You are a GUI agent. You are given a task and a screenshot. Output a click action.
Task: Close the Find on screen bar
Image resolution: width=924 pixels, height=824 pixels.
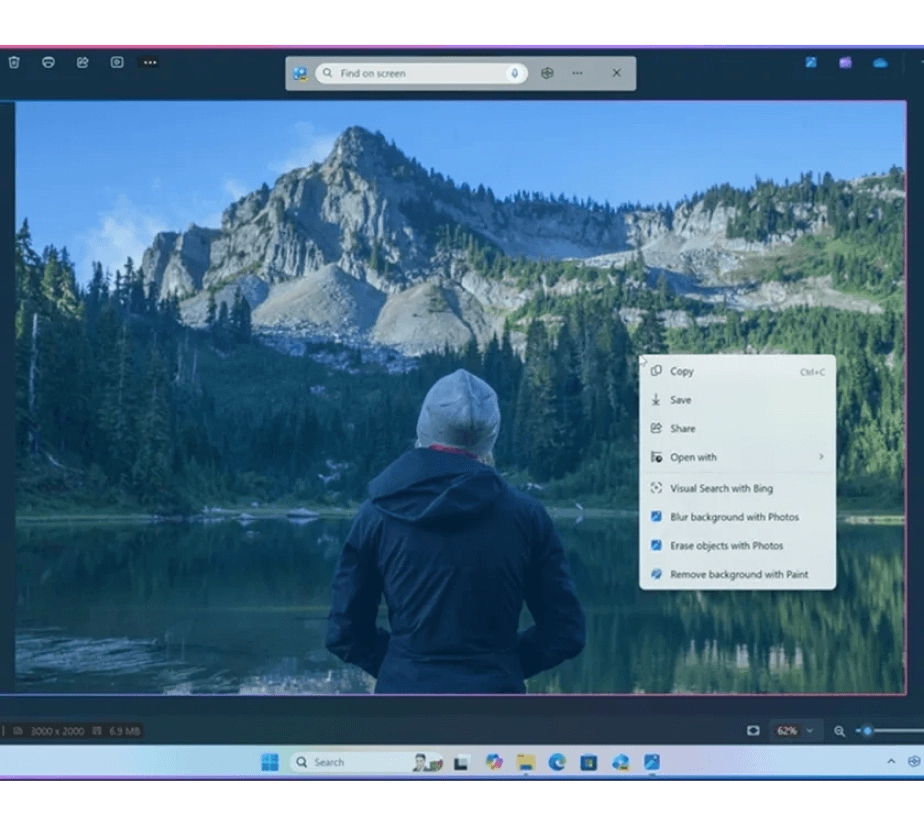(616, 73)
